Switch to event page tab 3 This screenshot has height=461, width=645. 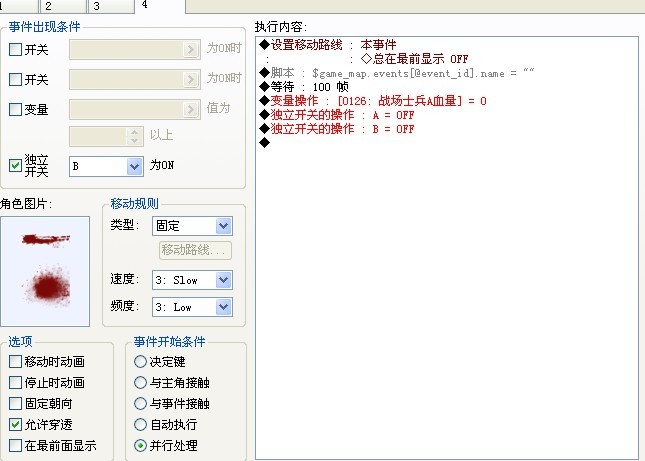[111, 6]
